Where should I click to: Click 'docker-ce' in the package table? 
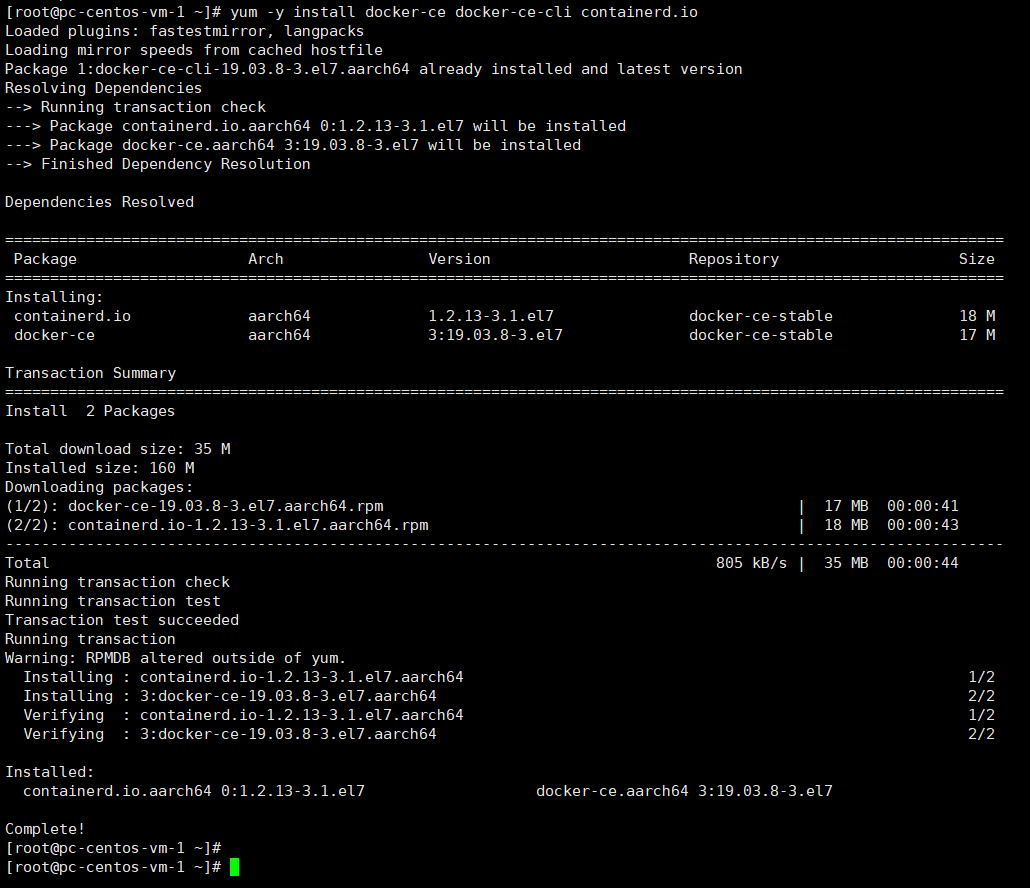55,336
